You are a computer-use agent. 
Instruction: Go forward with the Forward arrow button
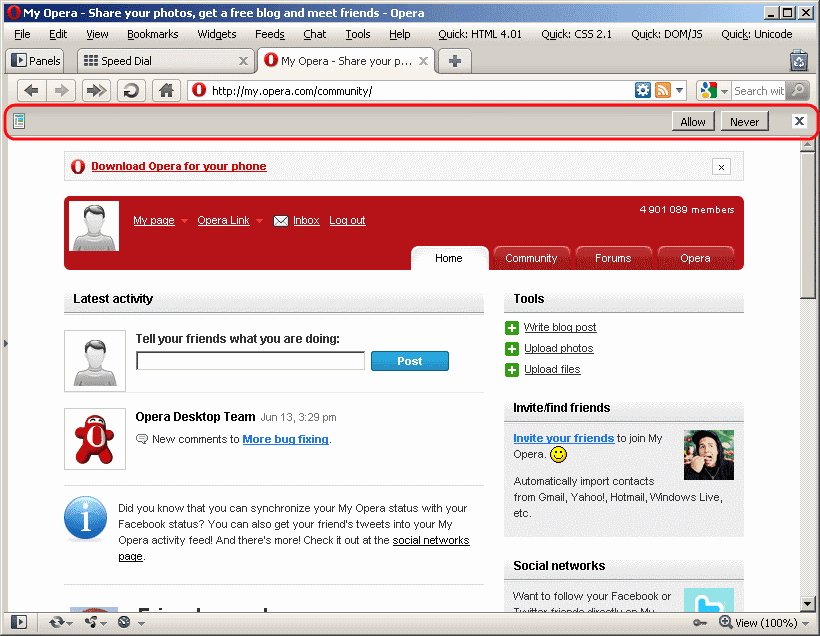pos(62,90)
